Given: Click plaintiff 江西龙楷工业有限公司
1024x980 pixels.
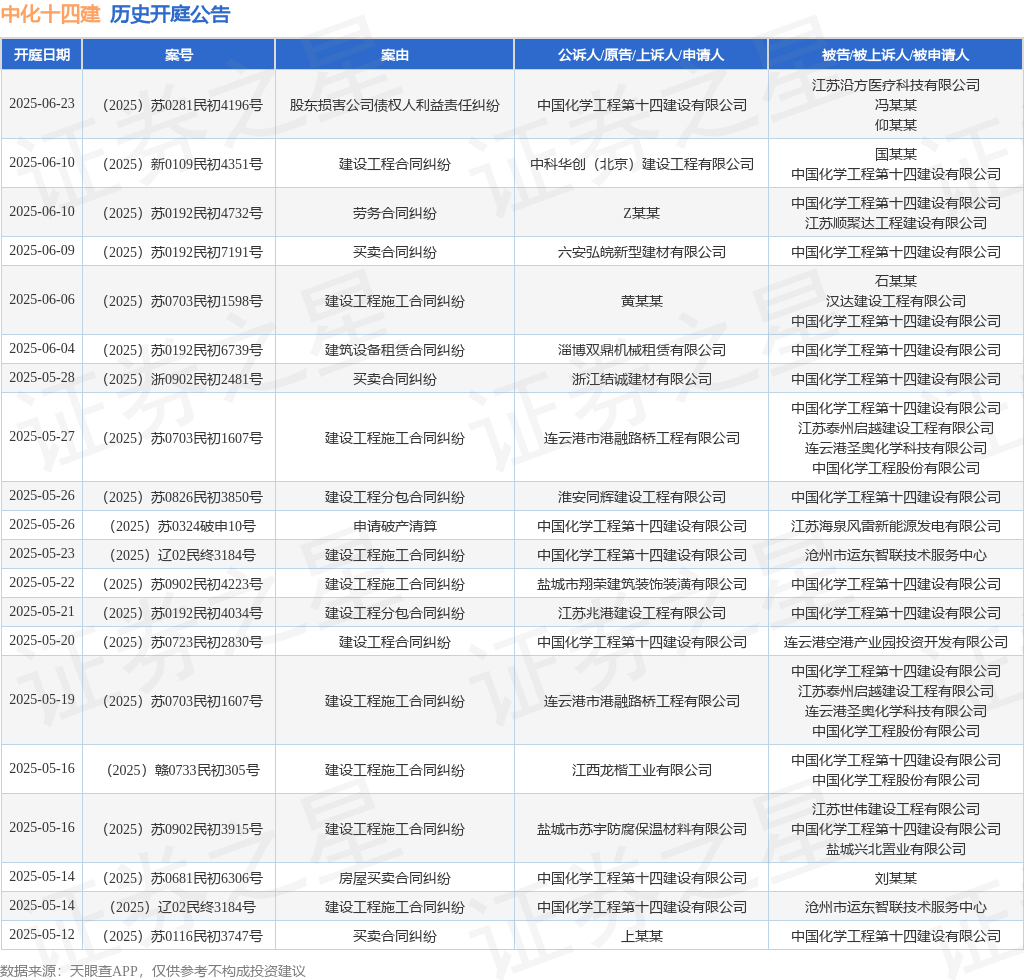Looking at the screenshot, I should (x=641, y=770).
